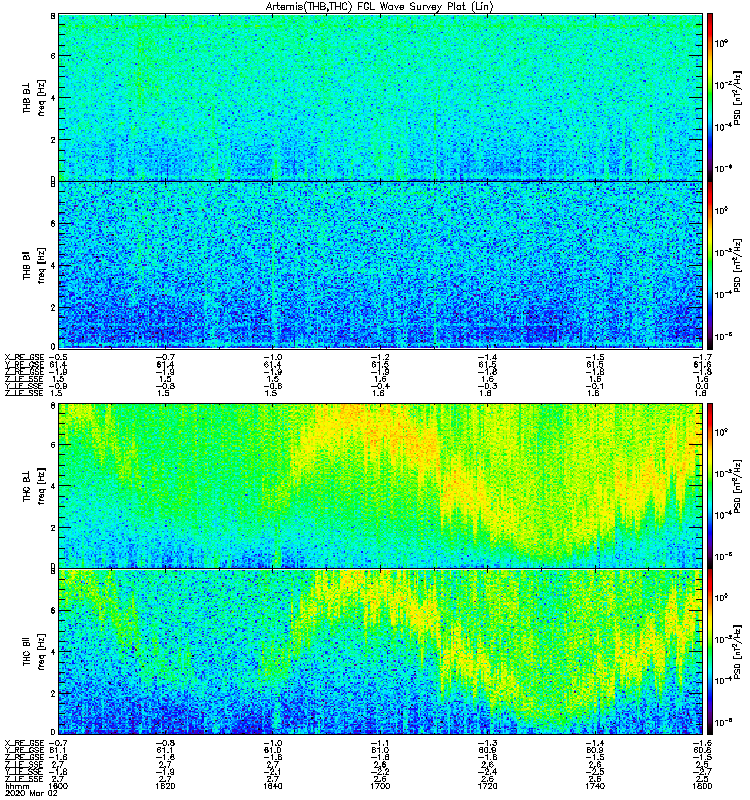Select the "THC B∥ freq [Hz]" axis label
750x800 pixels.
point(34,652)
